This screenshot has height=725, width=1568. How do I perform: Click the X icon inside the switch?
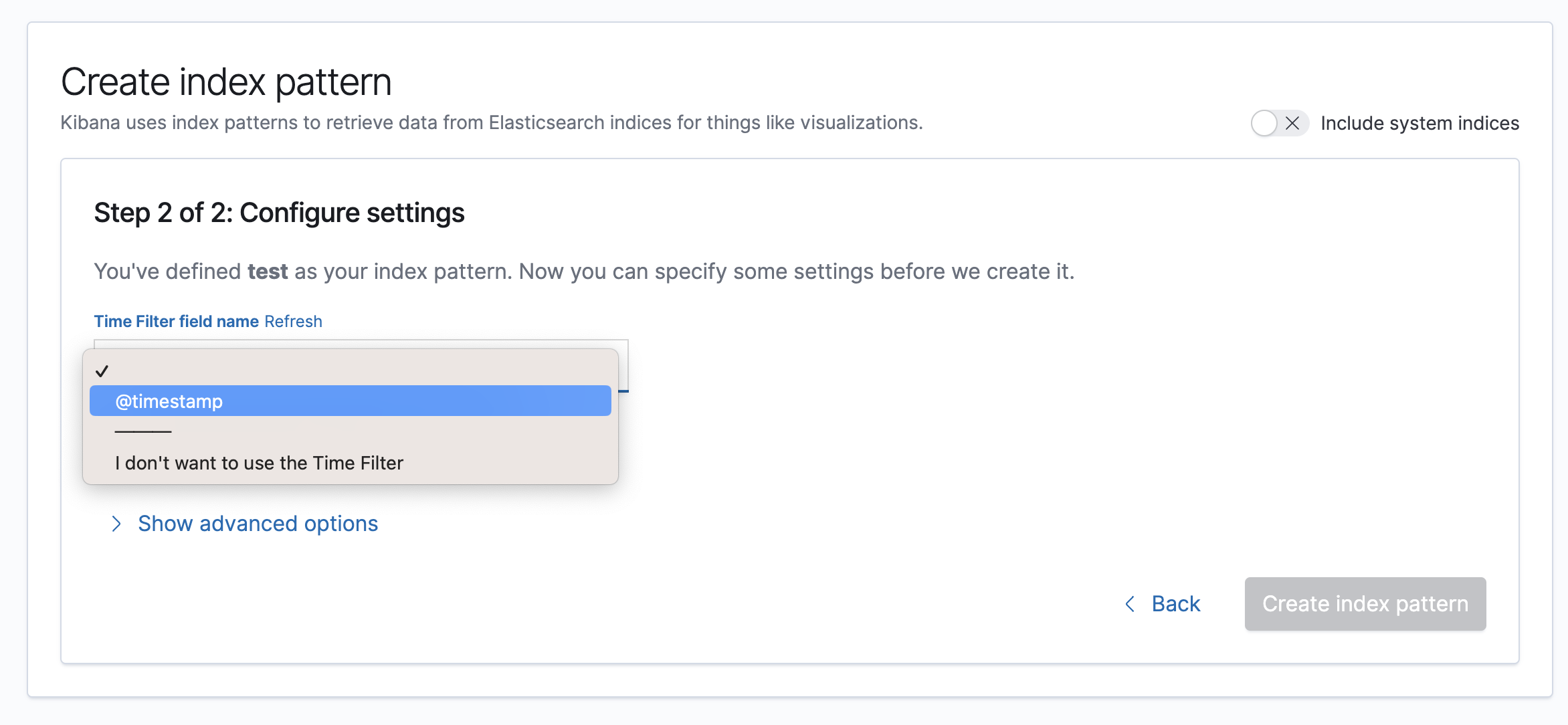click(x=1292, y=123)
